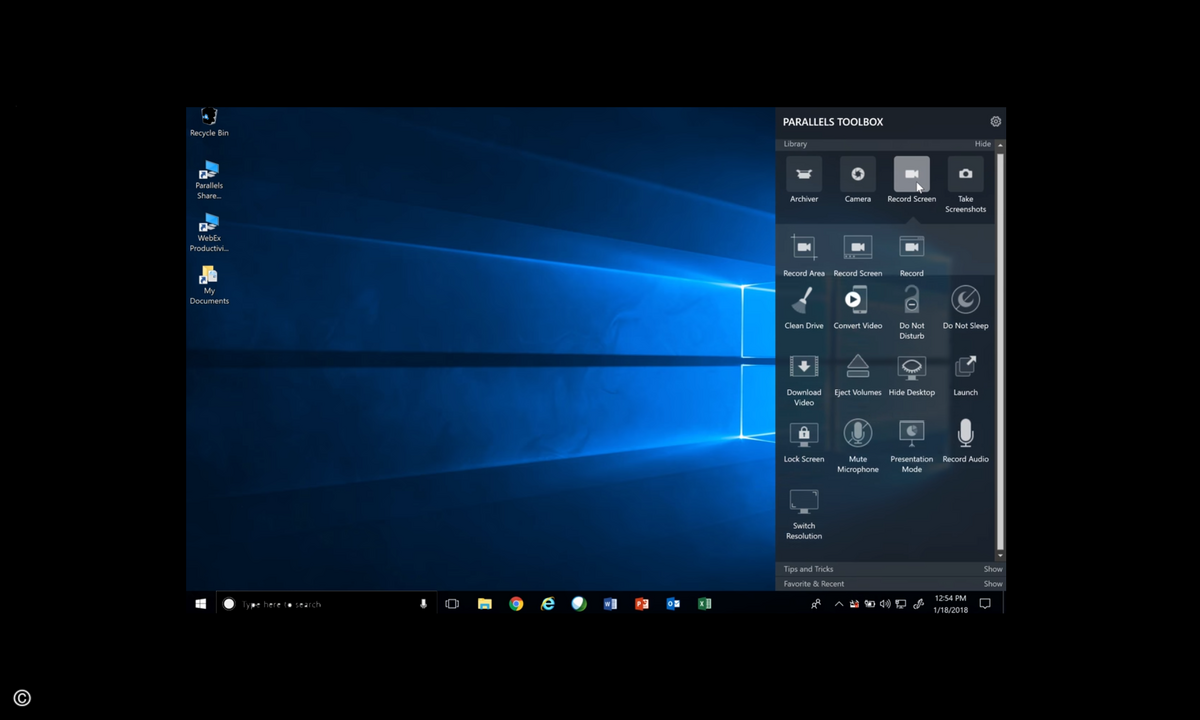Click the Eject Volumes tool
Viewport: 1200px width, 720px height.
pyautogui.click(x=858, y=374)
